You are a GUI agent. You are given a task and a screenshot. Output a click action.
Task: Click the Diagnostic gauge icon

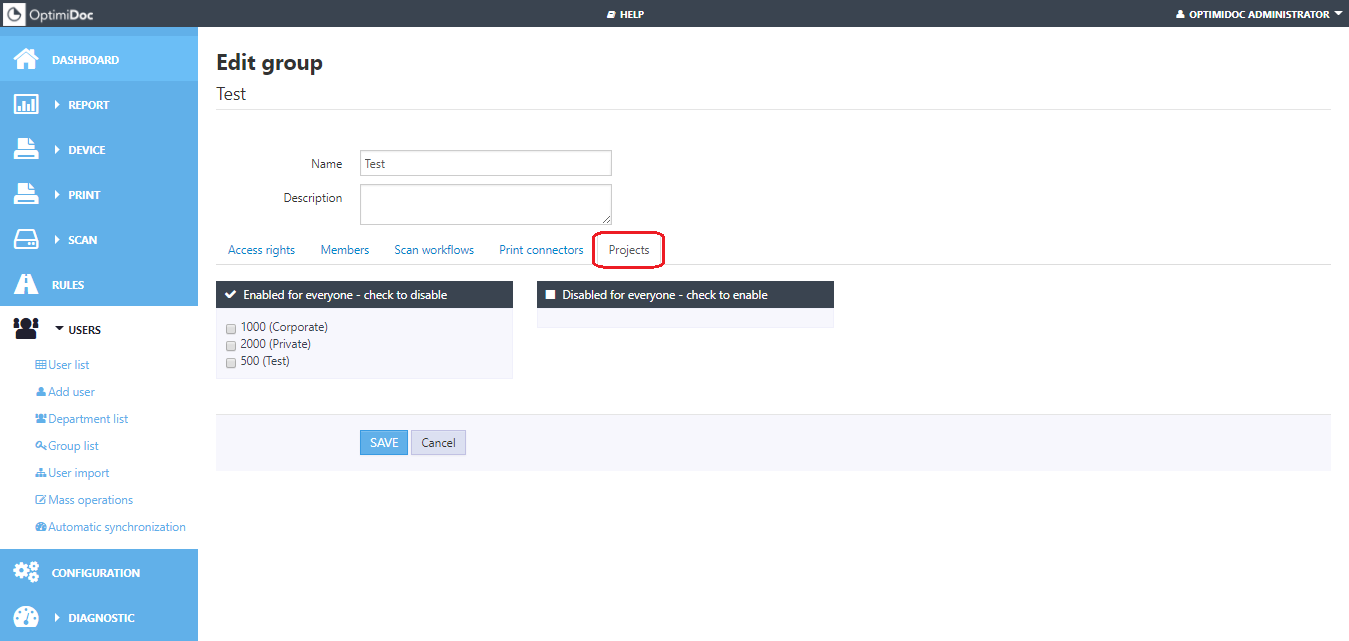(x=26, y=617)
